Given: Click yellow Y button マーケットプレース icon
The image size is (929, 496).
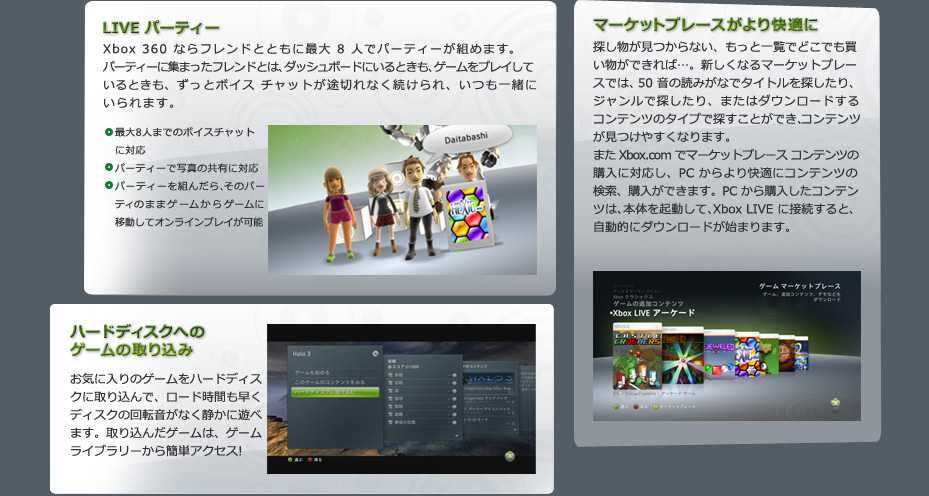Looking at the screenshot, I should (655, 407).
